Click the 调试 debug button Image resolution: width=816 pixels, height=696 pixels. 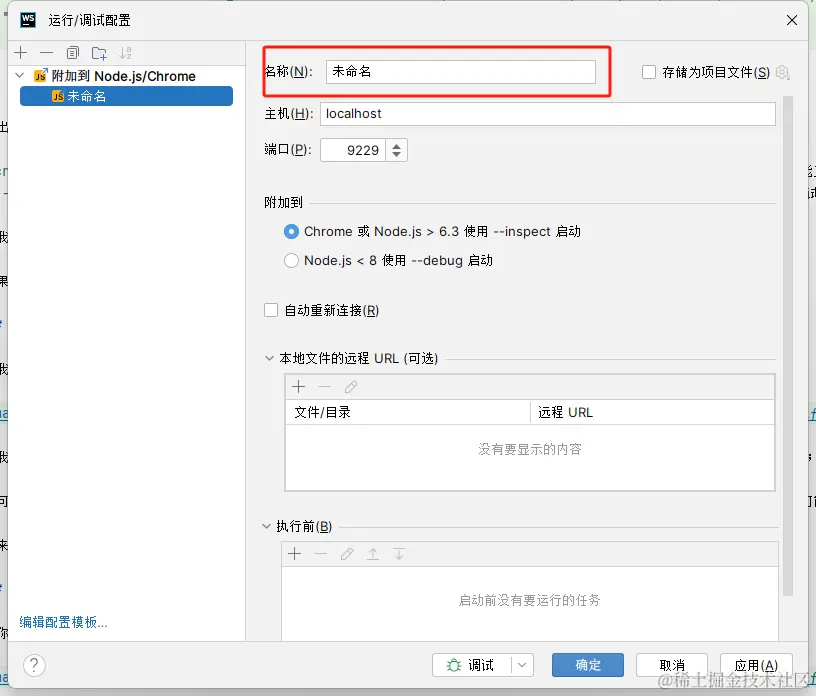click(471, 665)
